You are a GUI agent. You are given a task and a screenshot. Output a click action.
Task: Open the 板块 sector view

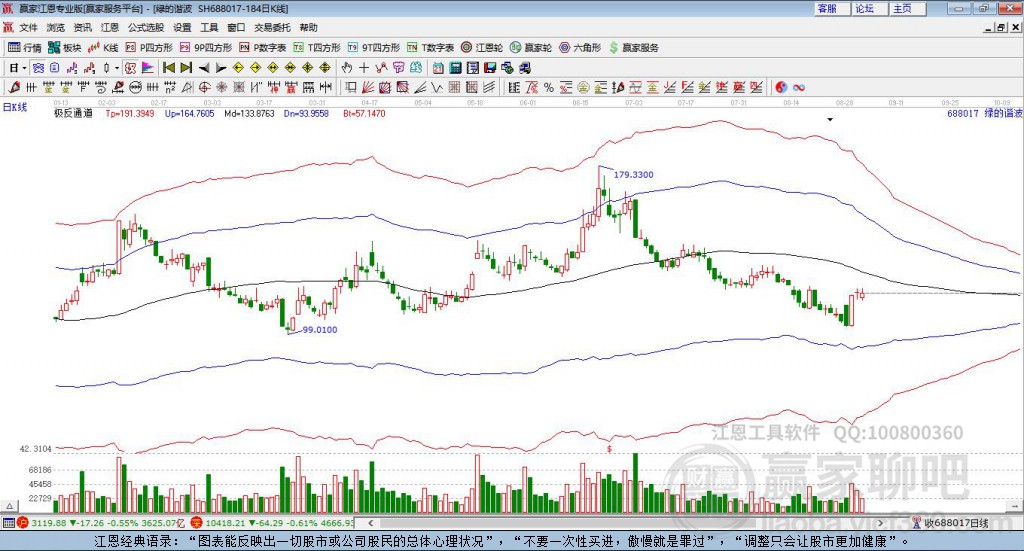[64, 48]
